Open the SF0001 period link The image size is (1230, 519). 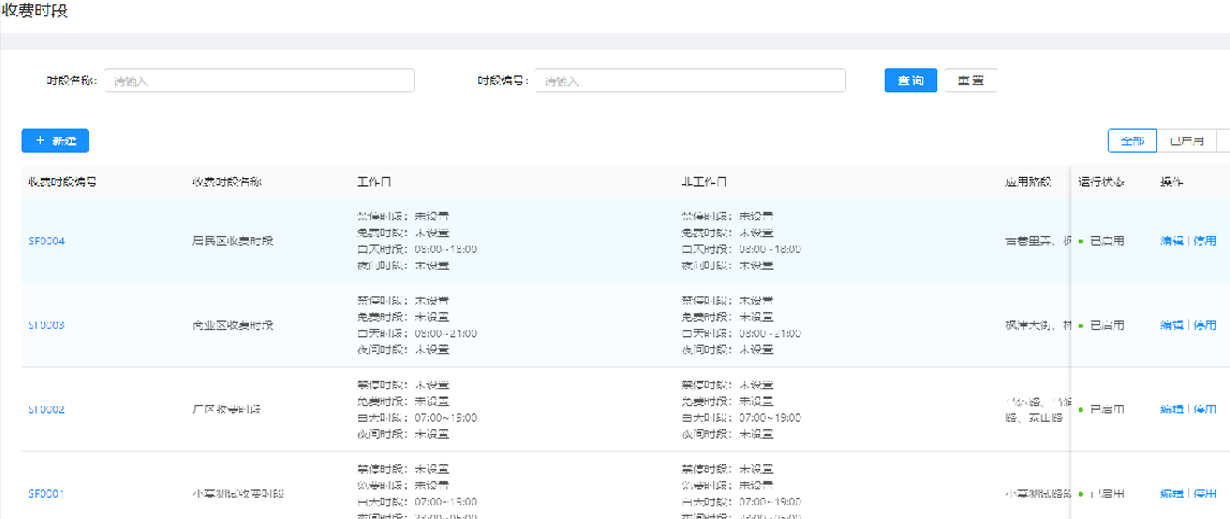pos(47,494)
